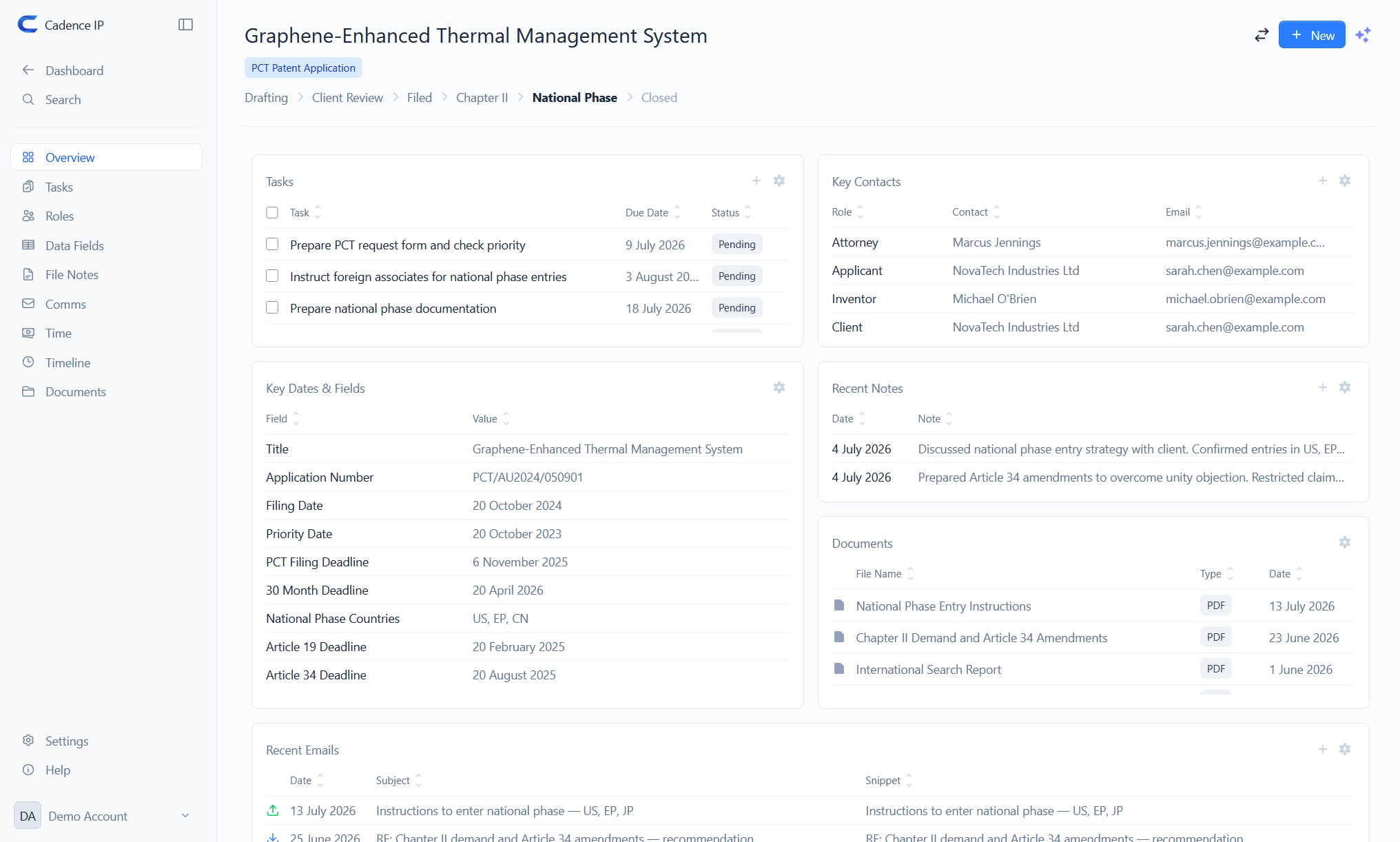Expand Demo Account menu chevron

(x=185, y=816)
